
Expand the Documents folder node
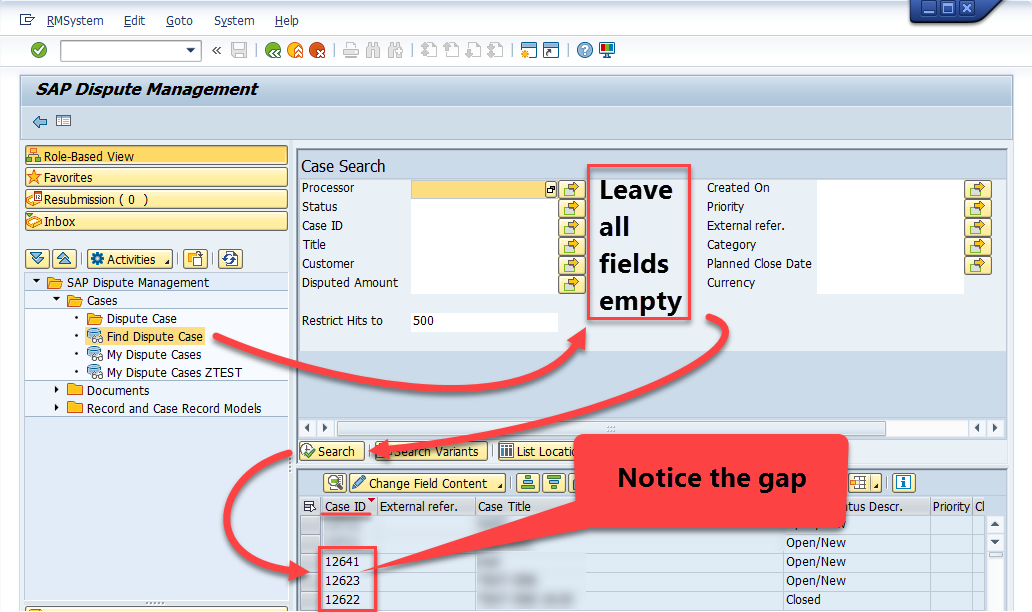57,390
